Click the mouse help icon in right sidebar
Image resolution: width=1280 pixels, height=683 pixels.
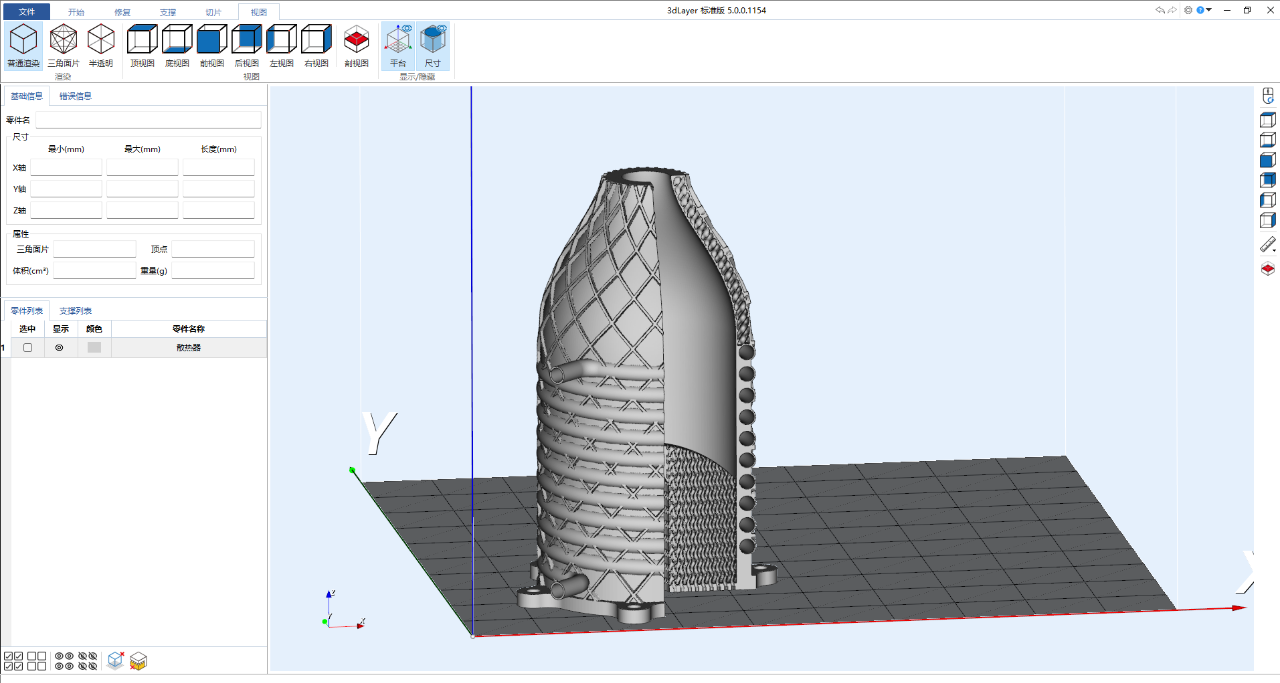(x=1267, y=96)
